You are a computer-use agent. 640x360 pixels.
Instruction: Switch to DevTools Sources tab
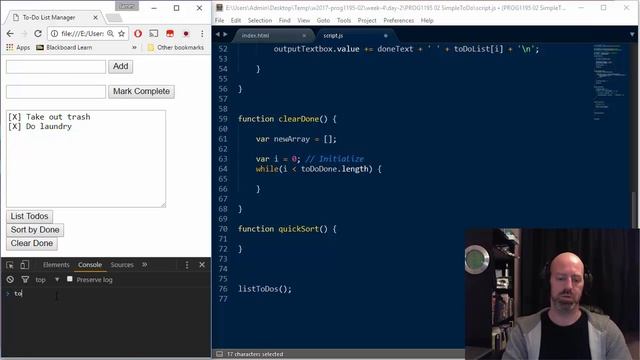point(122,265)
